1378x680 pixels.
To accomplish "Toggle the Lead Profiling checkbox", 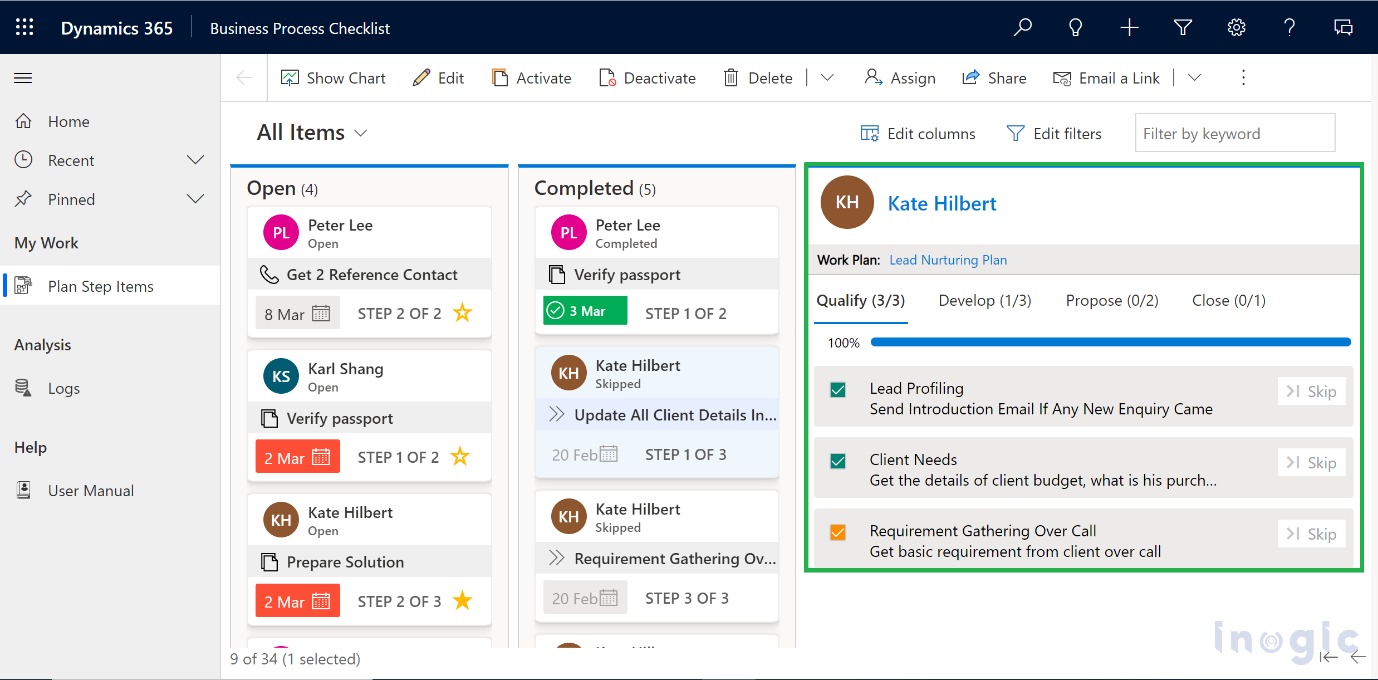I will (838, 390).
